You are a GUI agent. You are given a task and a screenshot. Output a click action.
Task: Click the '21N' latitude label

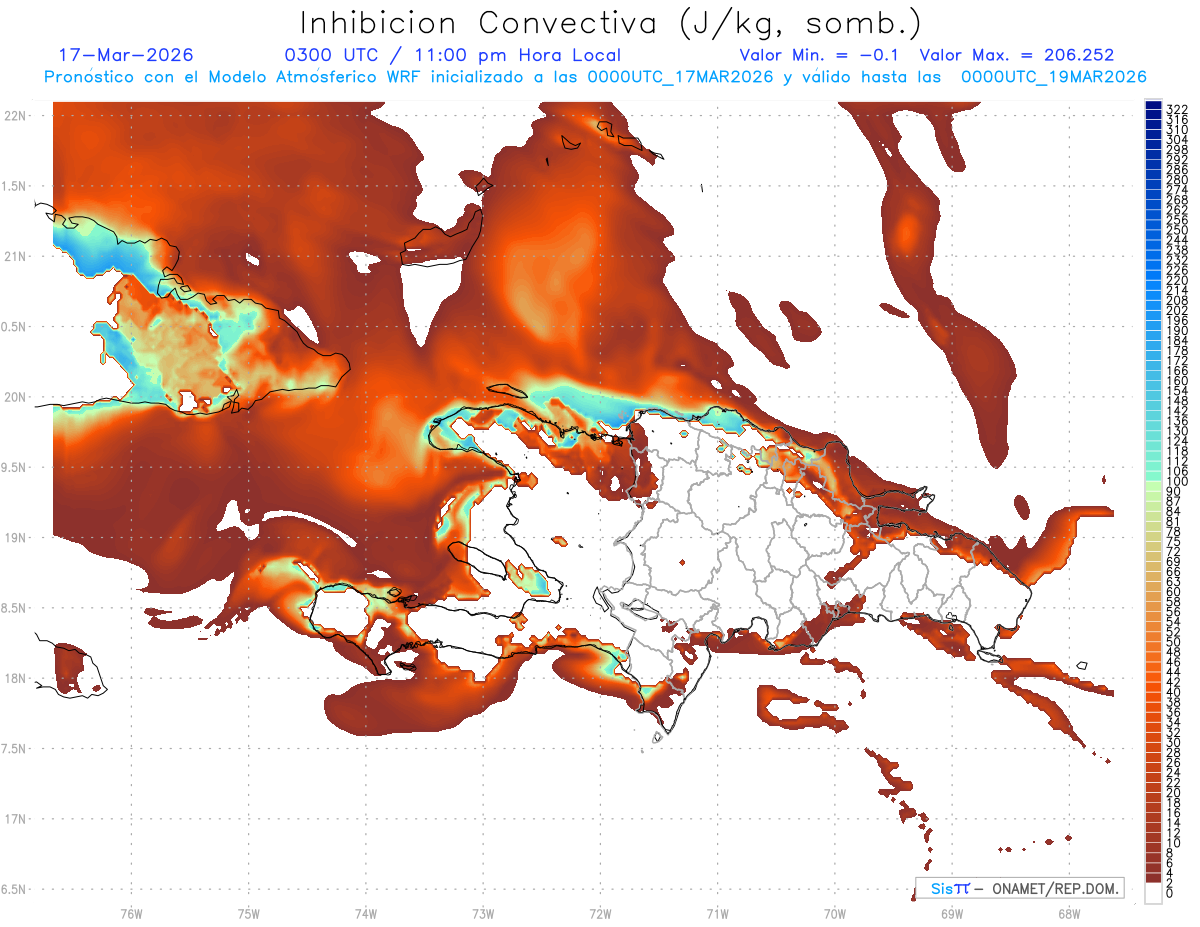click(16, 256)
